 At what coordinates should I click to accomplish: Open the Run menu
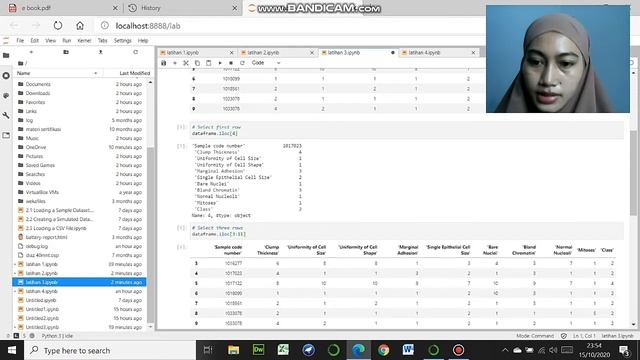[x=67, y=40]
